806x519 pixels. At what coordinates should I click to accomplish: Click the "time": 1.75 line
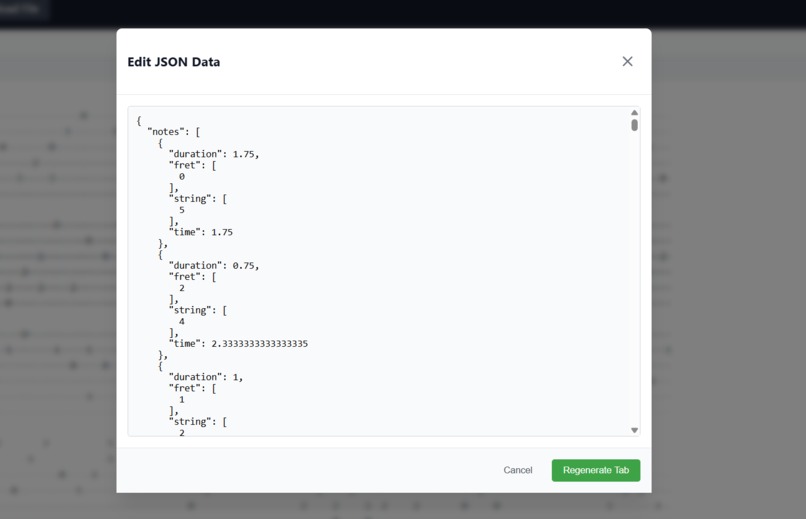201,232
